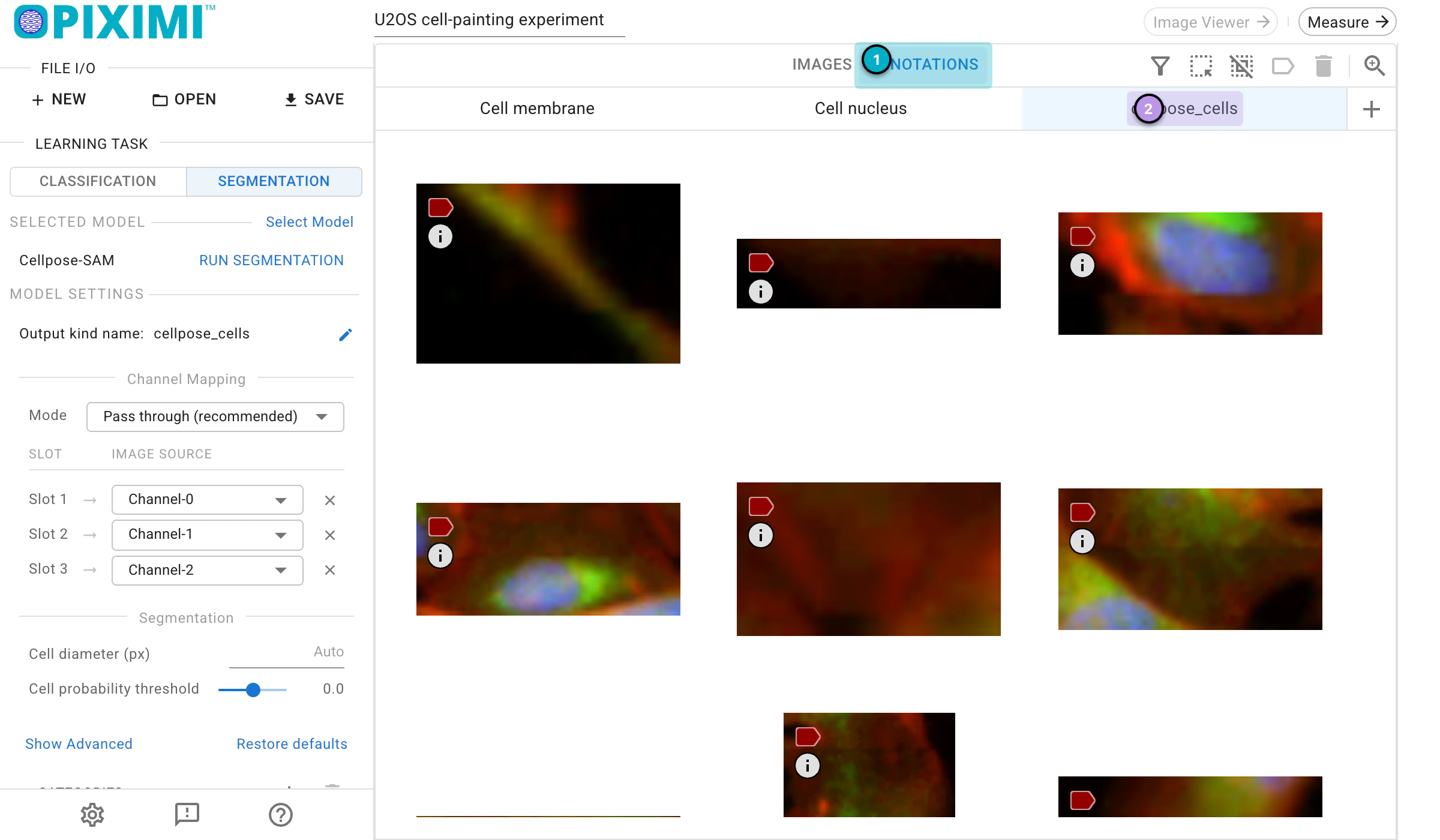Click the U2OS cell-painting experiment name field
Screen dimensions: 1440x840
click(x=499, y=20)
